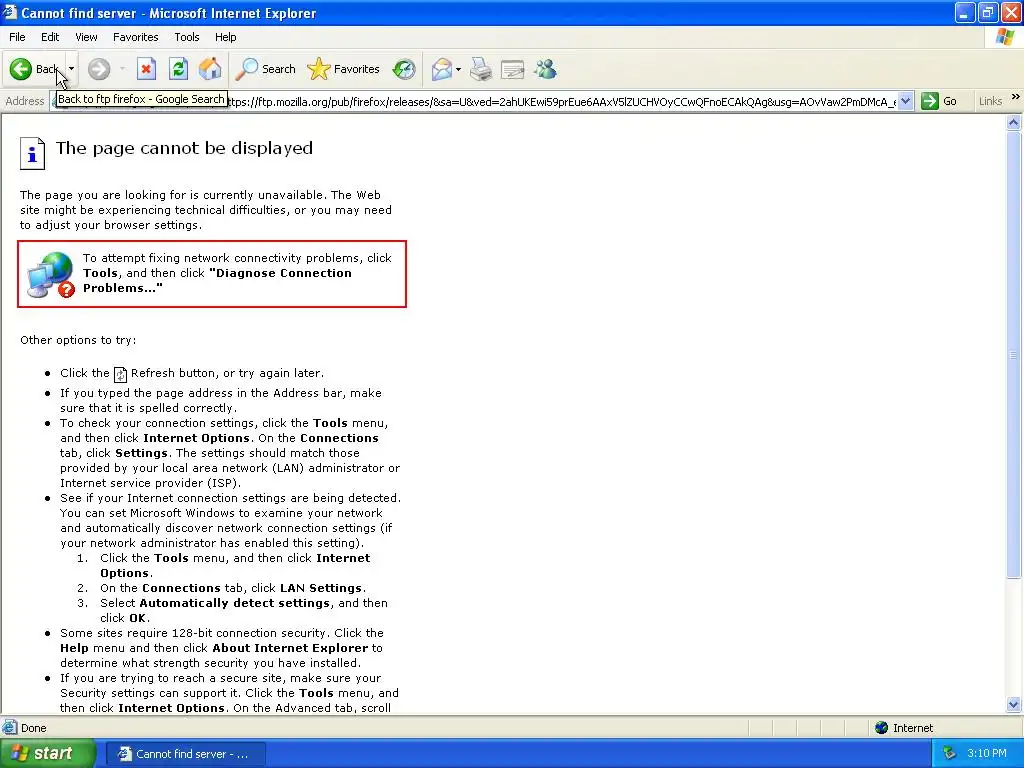Image resolution: width=1024 pixels, height=768 pixels.
Task: Click the 'About Internet Explorer' bold text
Action: point(290,648)
